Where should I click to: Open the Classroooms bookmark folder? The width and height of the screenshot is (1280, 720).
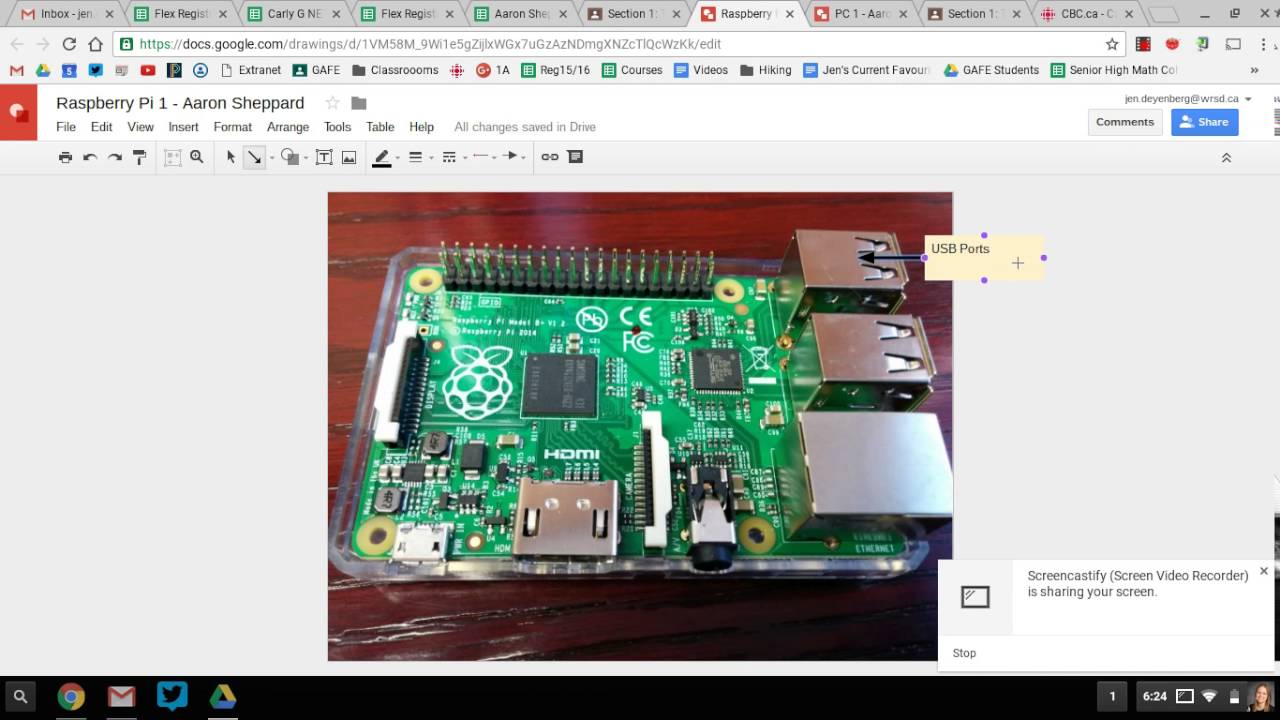click(394, 70)
